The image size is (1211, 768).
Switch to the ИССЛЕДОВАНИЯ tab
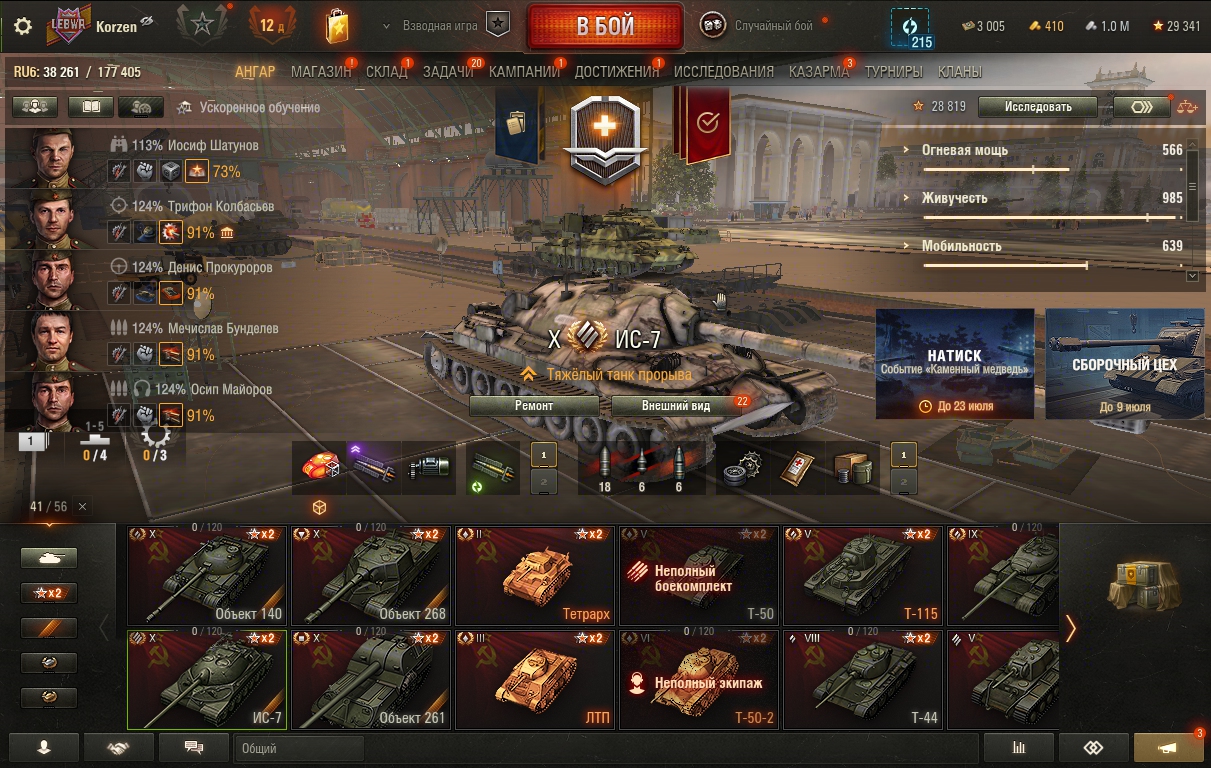point(724,72)
